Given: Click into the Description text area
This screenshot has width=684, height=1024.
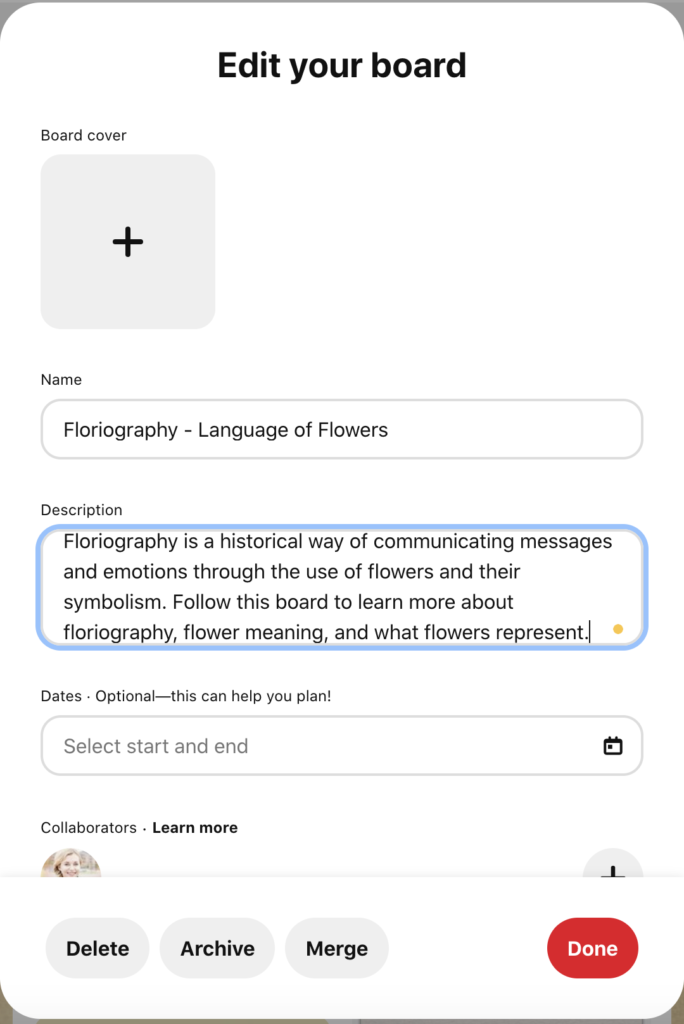Looking at the screenshot, I should [x=340, y=586].
